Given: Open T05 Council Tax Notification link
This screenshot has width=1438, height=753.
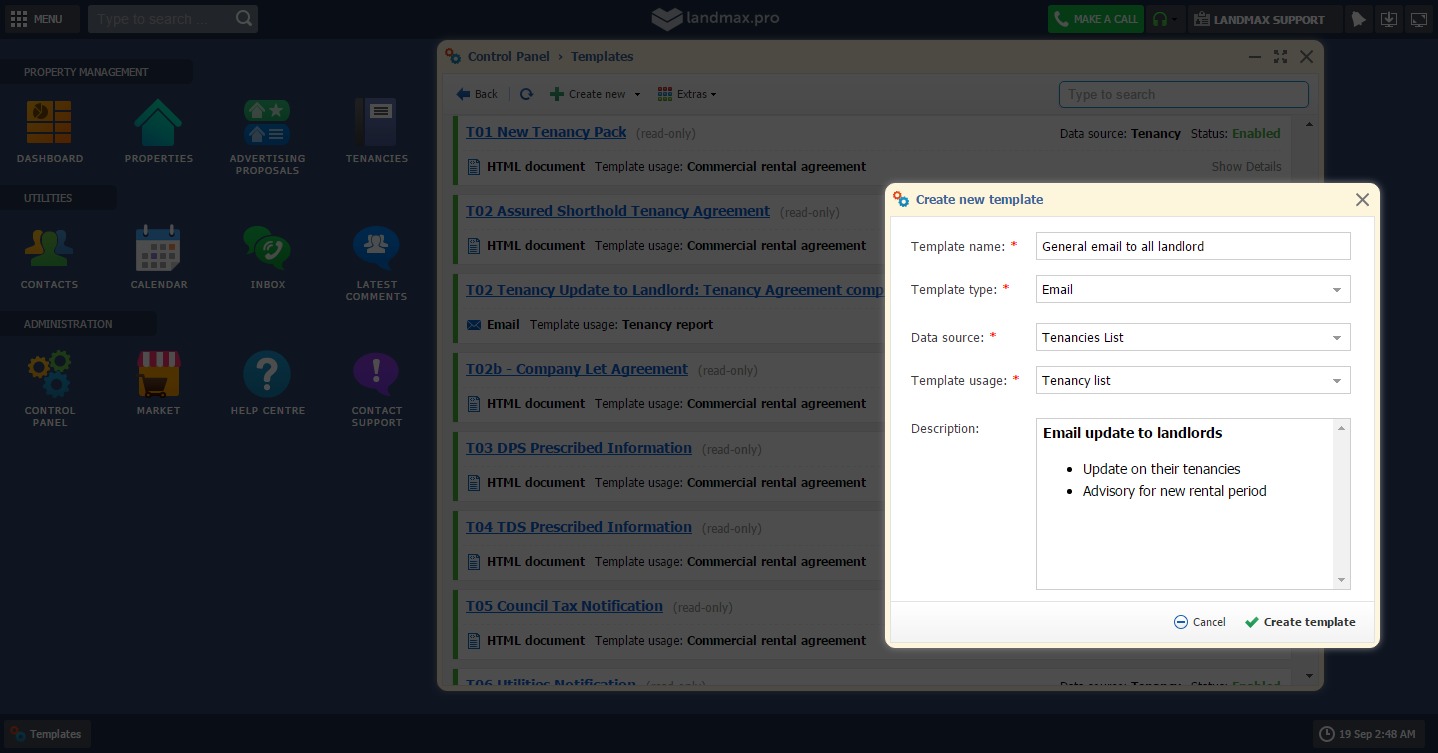Looking at the screenshot, I should [x=565, y=606].
